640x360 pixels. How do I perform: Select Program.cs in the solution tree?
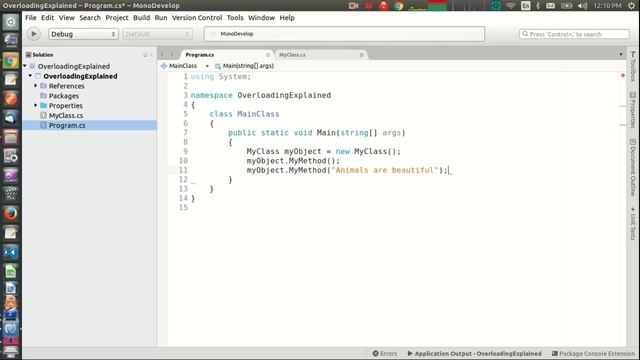[x=67, y=125]
